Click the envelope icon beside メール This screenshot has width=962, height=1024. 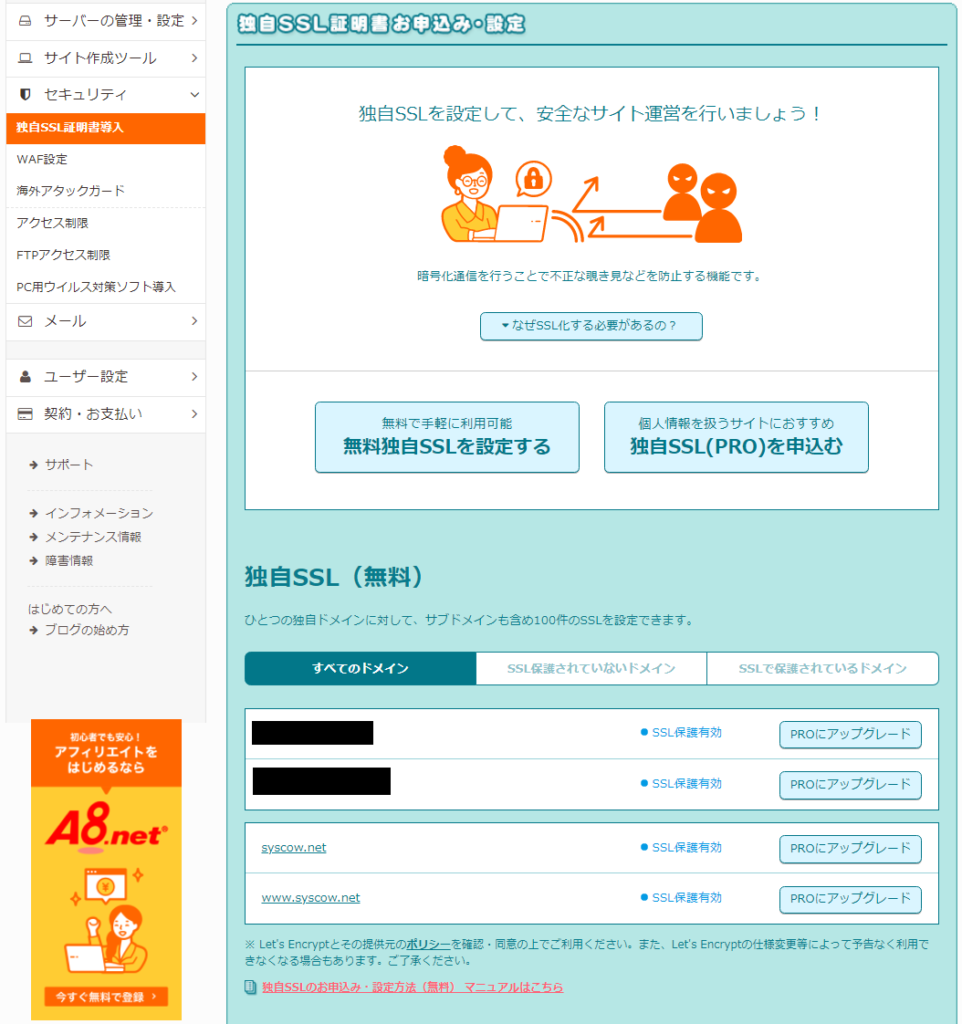click(x=26, y=321)
